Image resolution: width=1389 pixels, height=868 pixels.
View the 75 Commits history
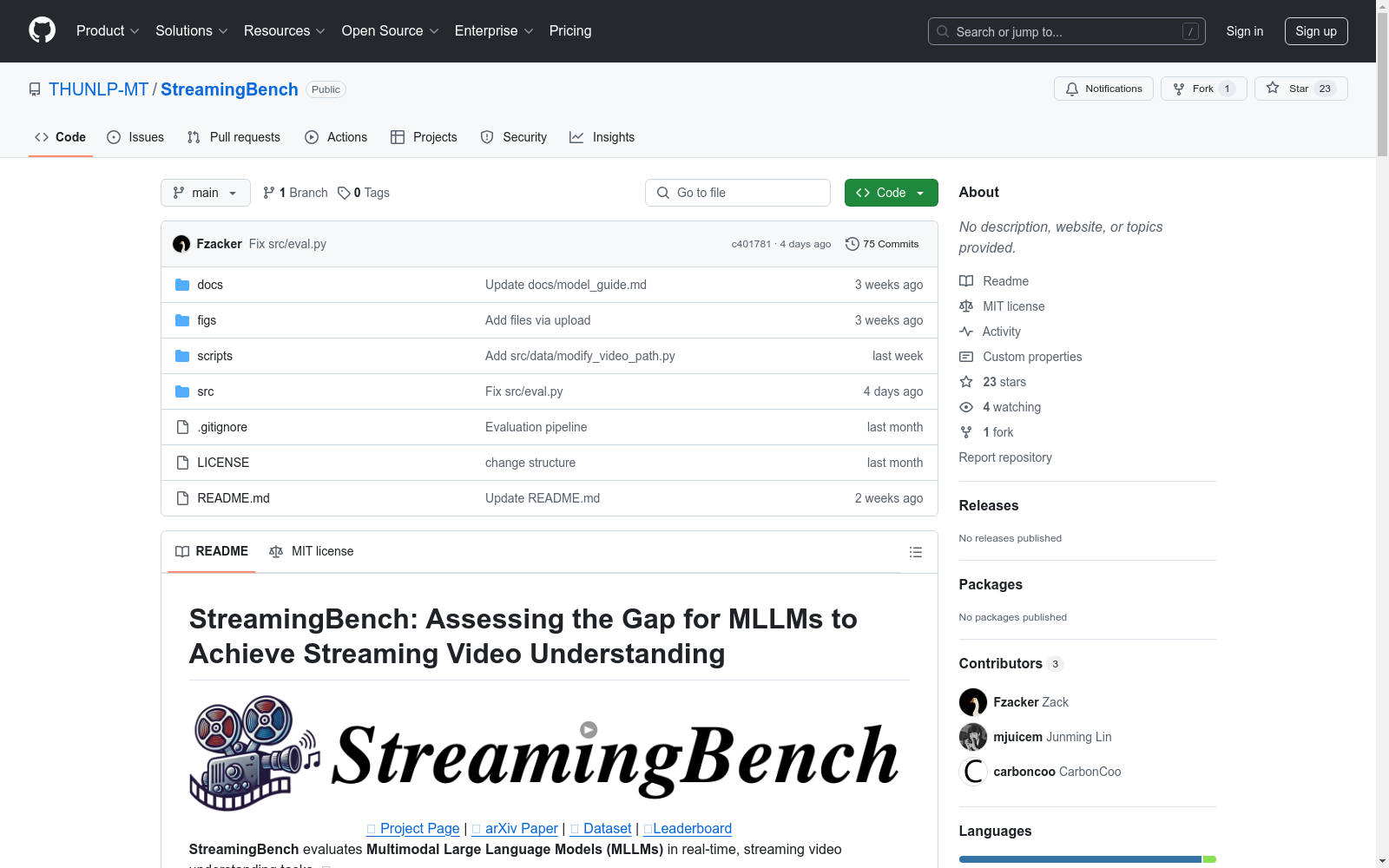point(882,244)
